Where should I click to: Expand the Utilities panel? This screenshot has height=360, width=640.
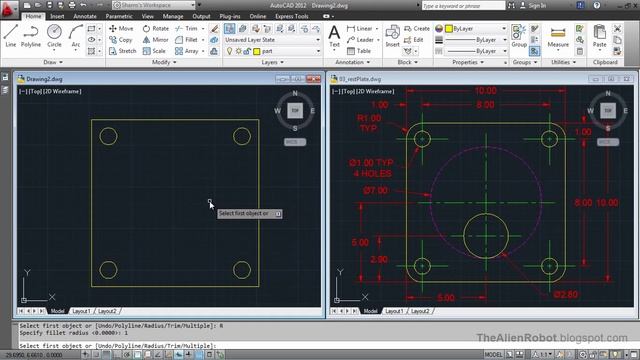click(564, 62)
